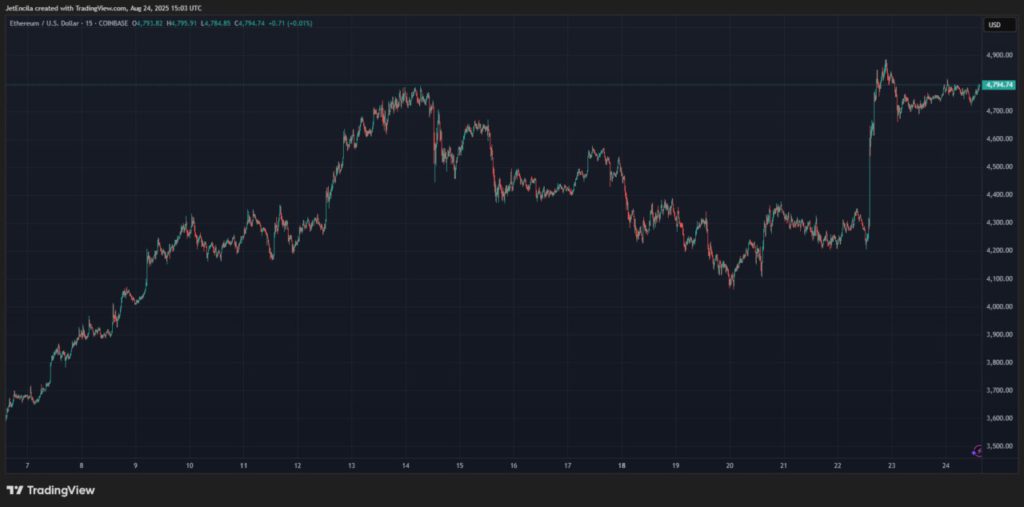Click the TradingView.com text in the header

[98, 8]
